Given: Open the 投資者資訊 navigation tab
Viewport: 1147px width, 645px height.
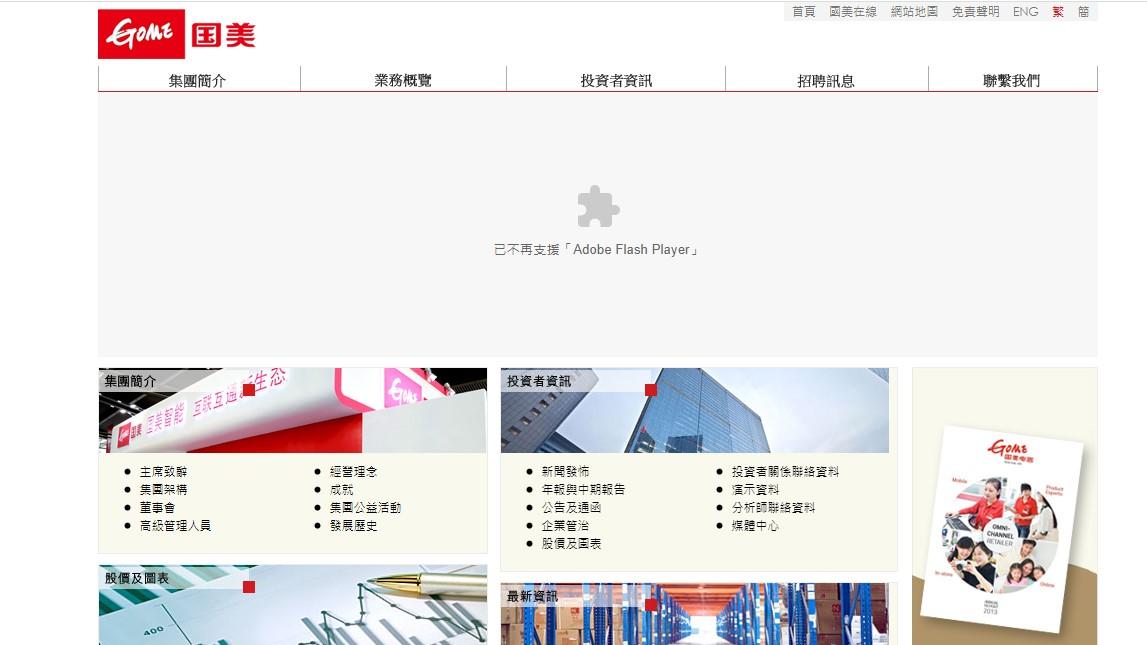Looking at the screenshot, I should tap(616, 80).
